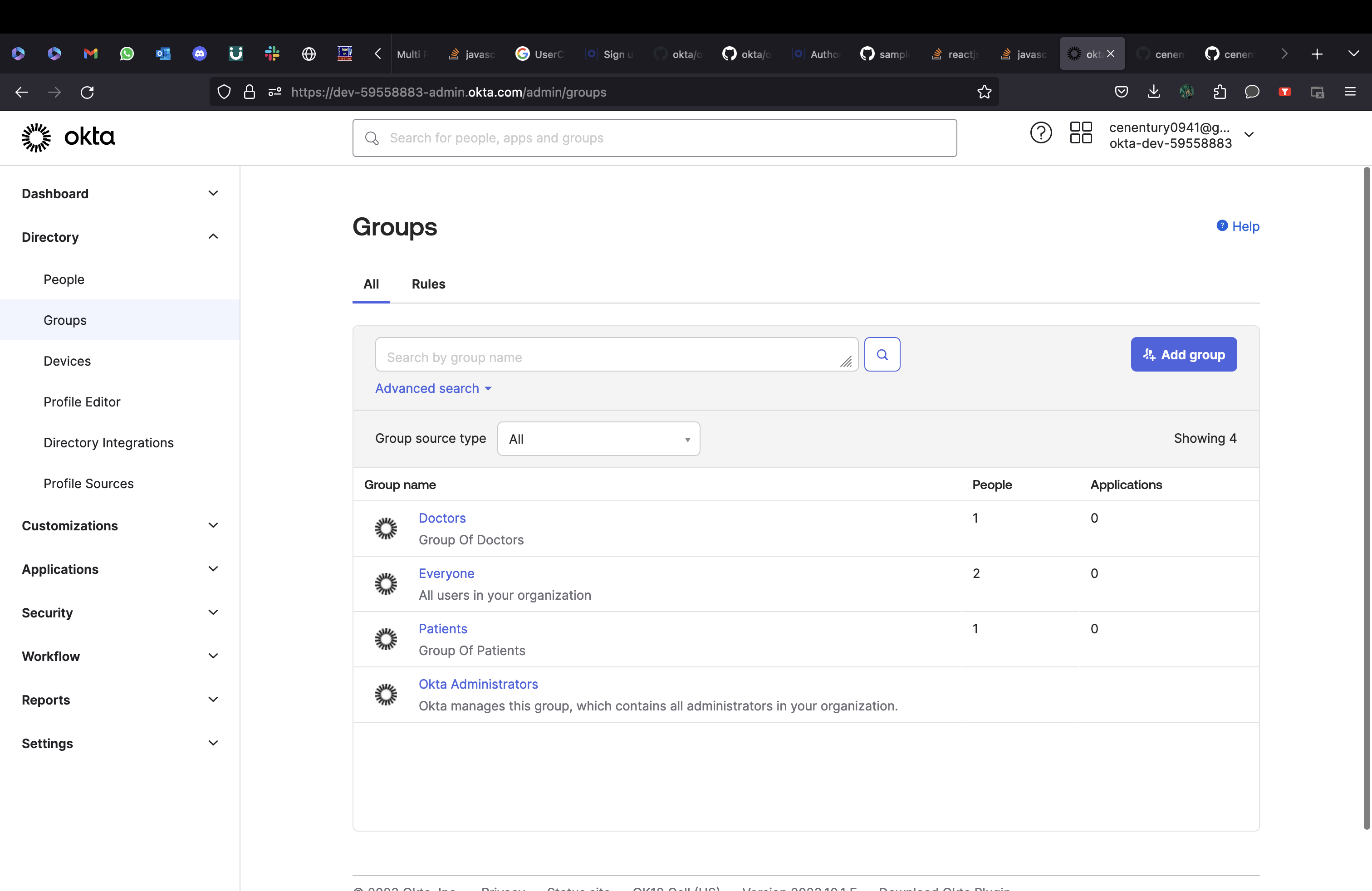1372x891 pixels.
Task: Reload the page with refresh icon
Action: 87,92
